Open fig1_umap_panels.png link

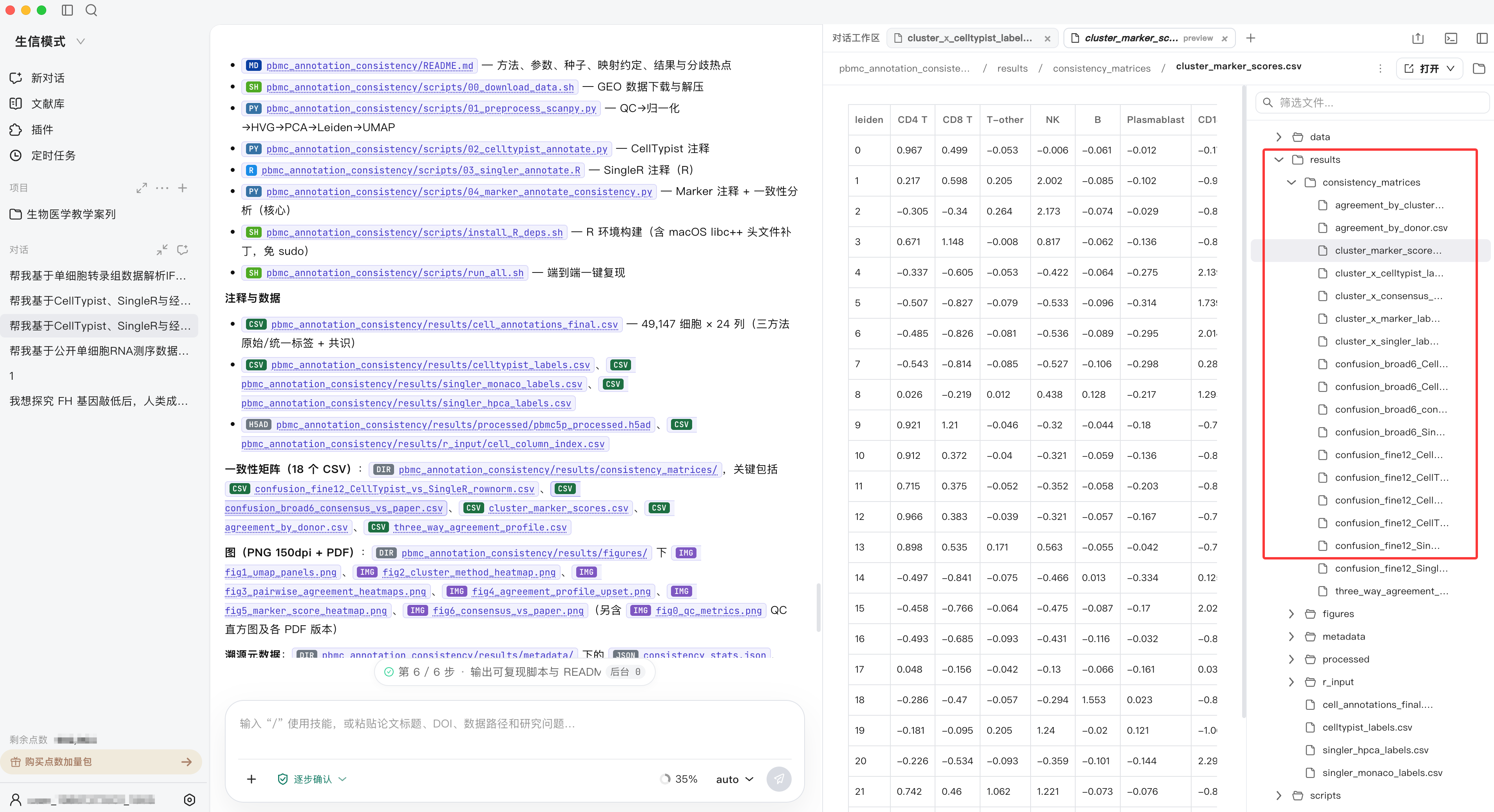[x=280, y=572]
